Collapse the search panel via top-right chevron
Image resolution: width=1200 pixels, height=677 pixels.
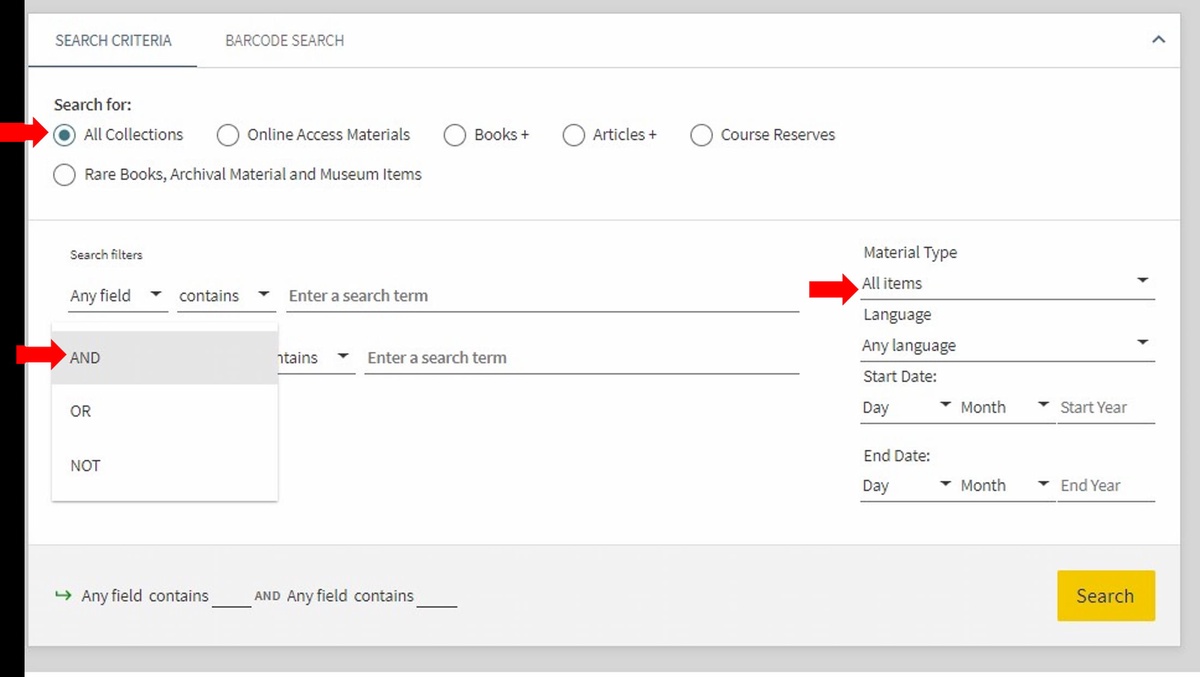[x=1158, y=40]
